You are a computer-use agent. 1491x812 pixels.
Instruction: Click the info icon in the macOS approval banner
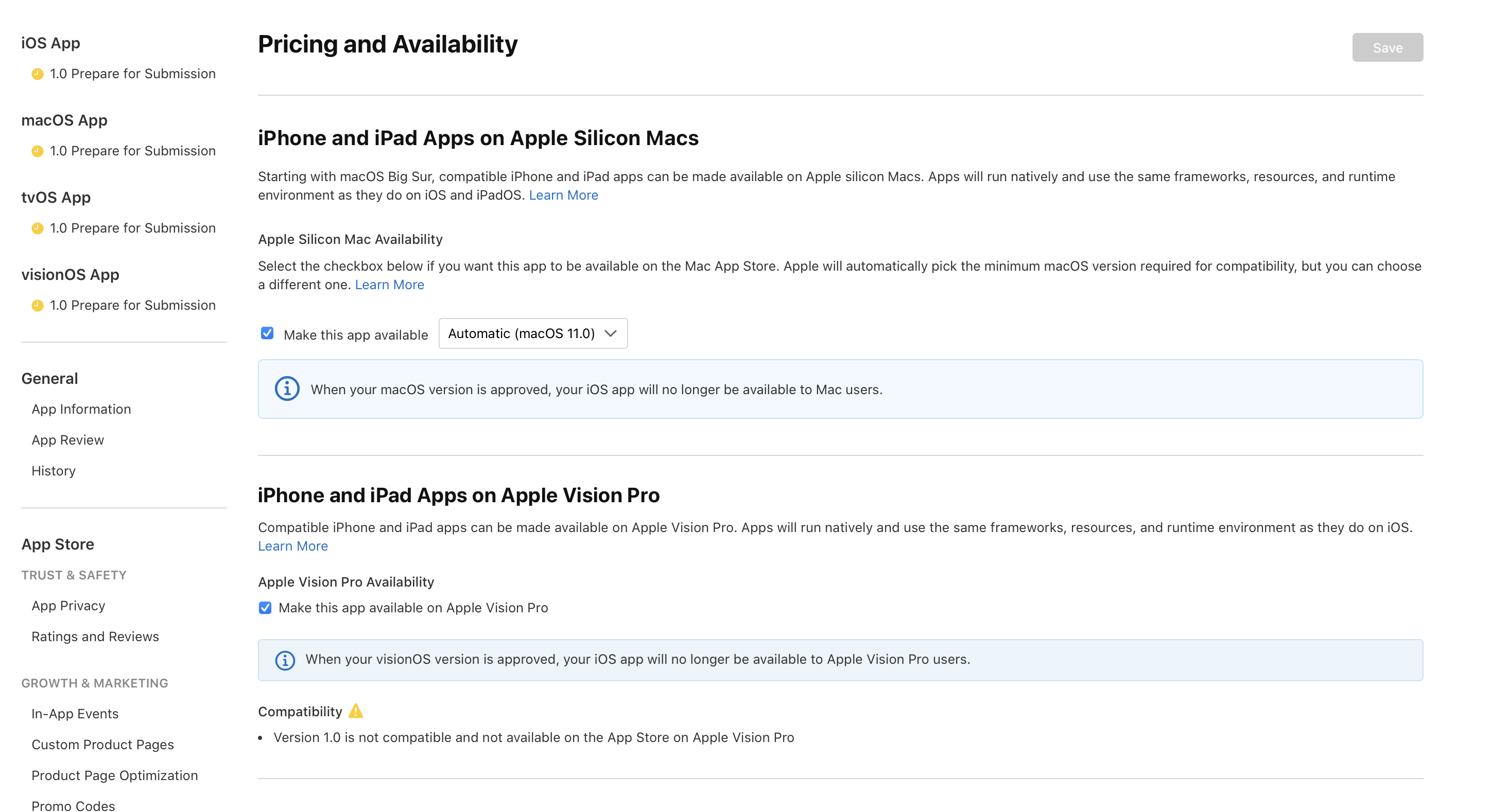287,389
